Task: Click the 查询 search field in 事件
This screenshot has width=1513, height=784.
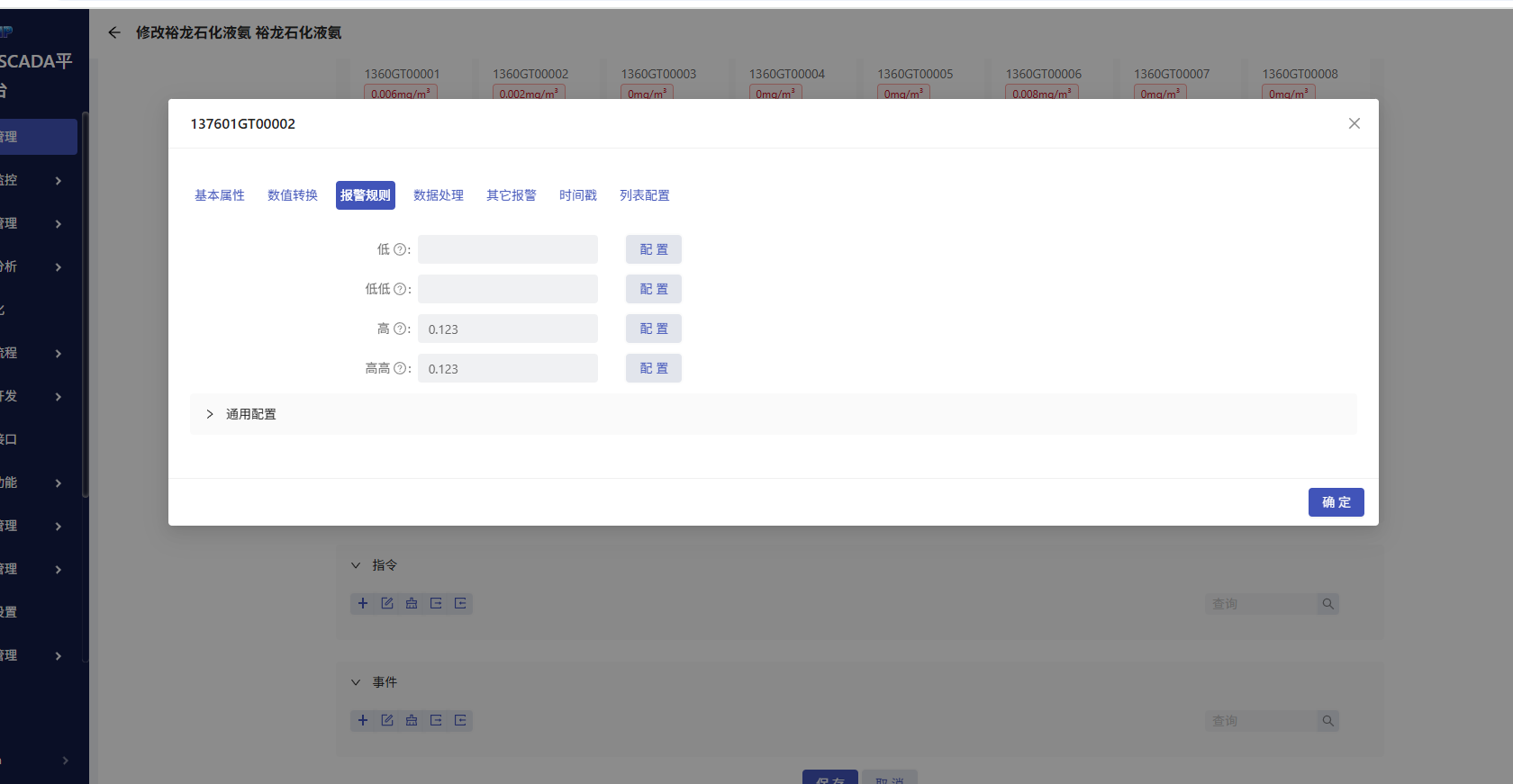Action: pyautogui.click(x=1261, y=721)
